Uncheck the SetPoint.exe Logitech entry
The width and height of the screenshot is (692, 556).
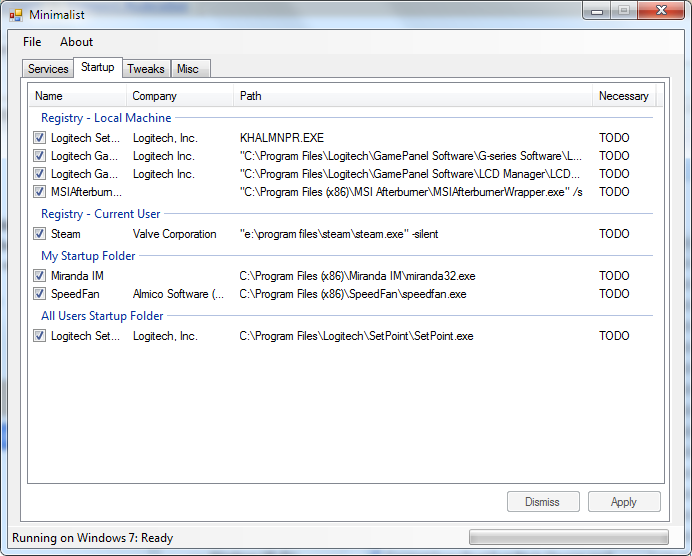[x=39, y=336]
